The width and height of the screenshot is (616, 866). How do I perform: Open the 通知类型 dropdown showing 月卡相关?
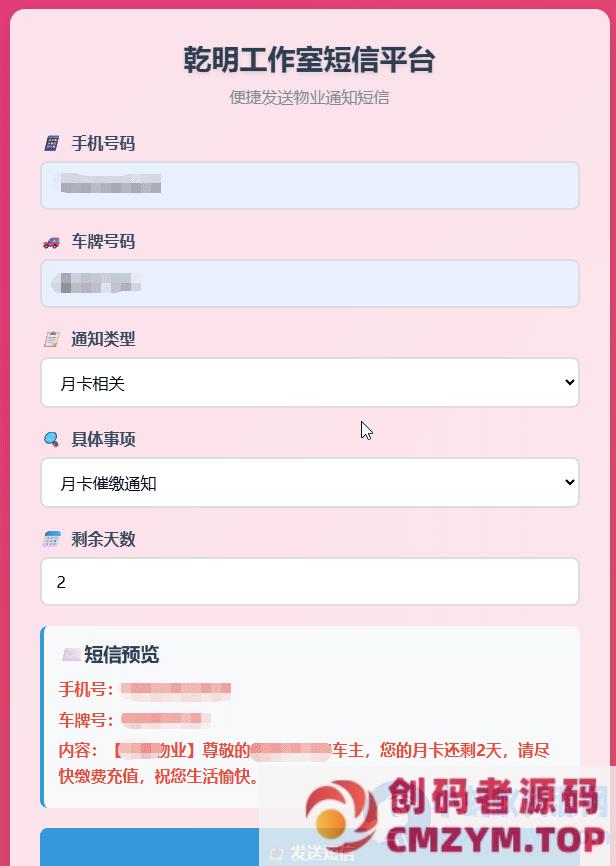tap(310, 383)
